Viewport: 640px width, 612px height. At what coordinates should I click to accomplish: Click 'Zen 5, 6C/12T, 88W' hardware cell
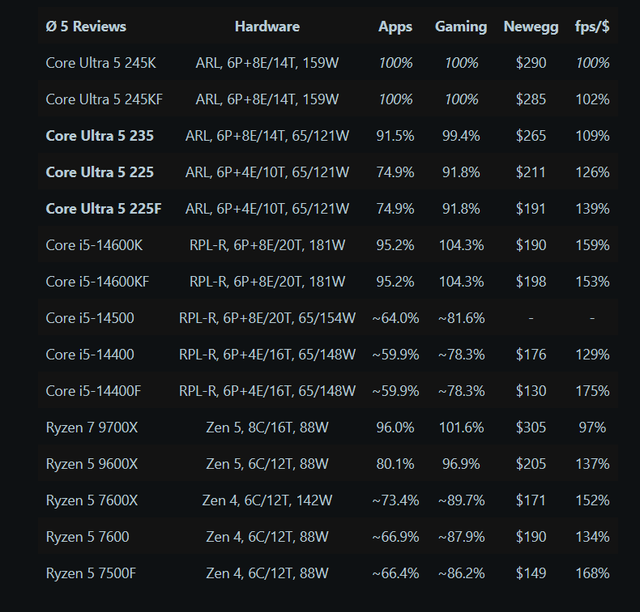pos(267,464)
